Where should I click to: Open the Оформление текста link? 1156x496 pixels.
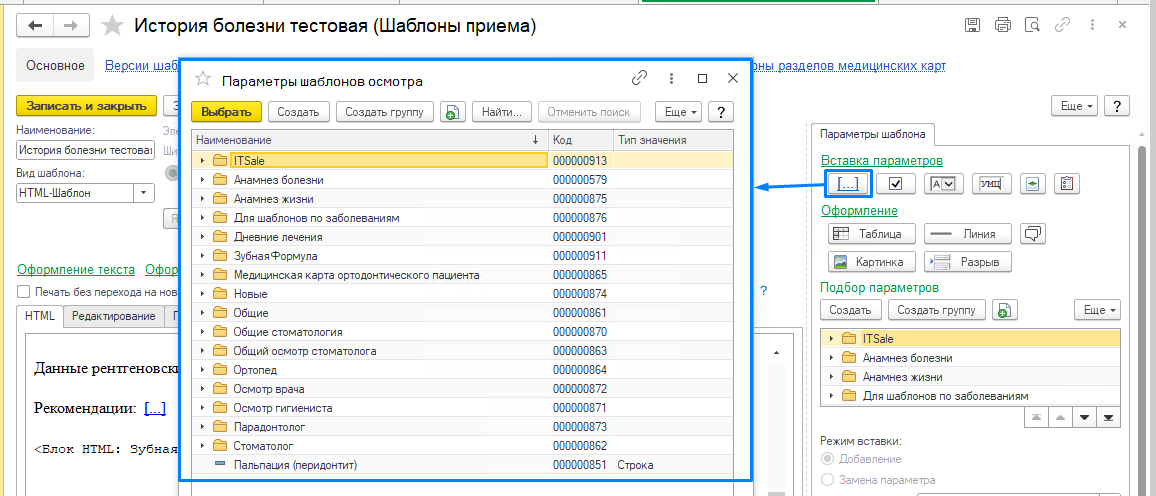(x=77, y=269)
